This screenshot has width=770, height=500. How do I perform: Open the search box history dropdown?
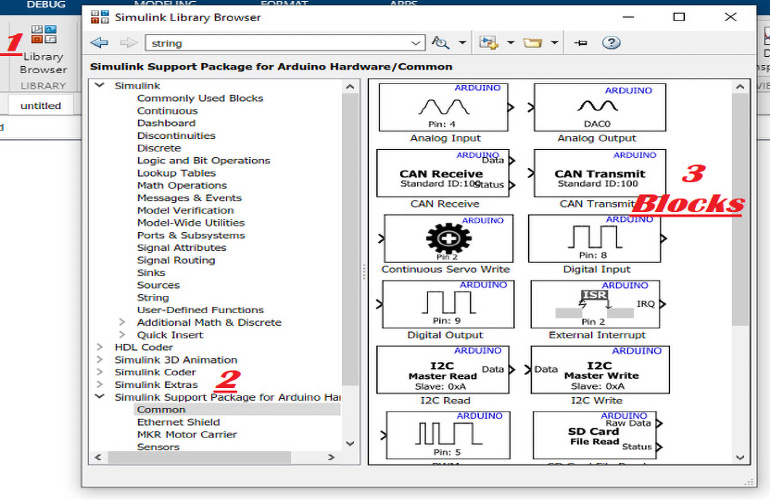[x=416, y=43]
